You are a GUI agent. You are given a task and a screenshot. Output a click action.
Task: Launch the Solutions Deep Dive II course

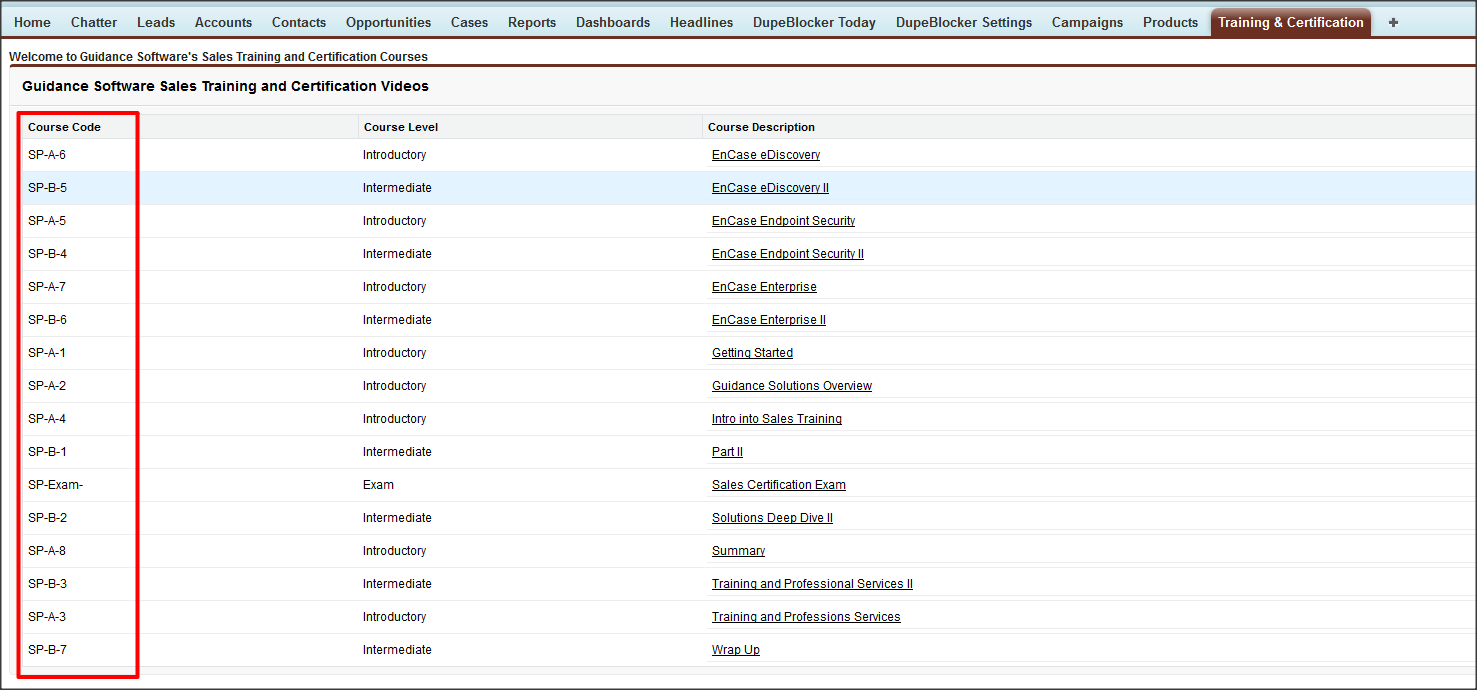click(x=772, y=518)
